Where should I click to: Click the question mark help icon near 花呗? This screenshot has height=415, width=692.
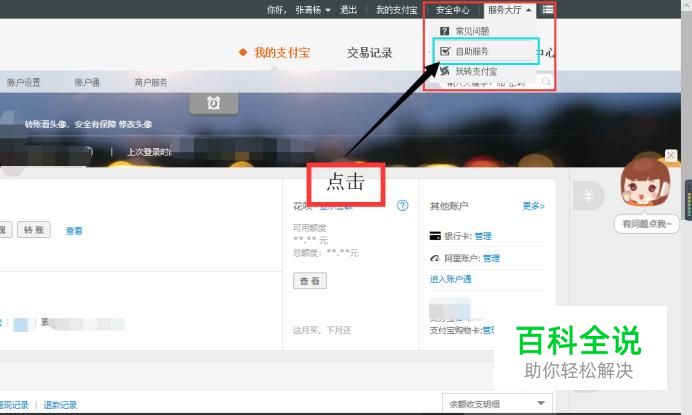coord(402,205)
